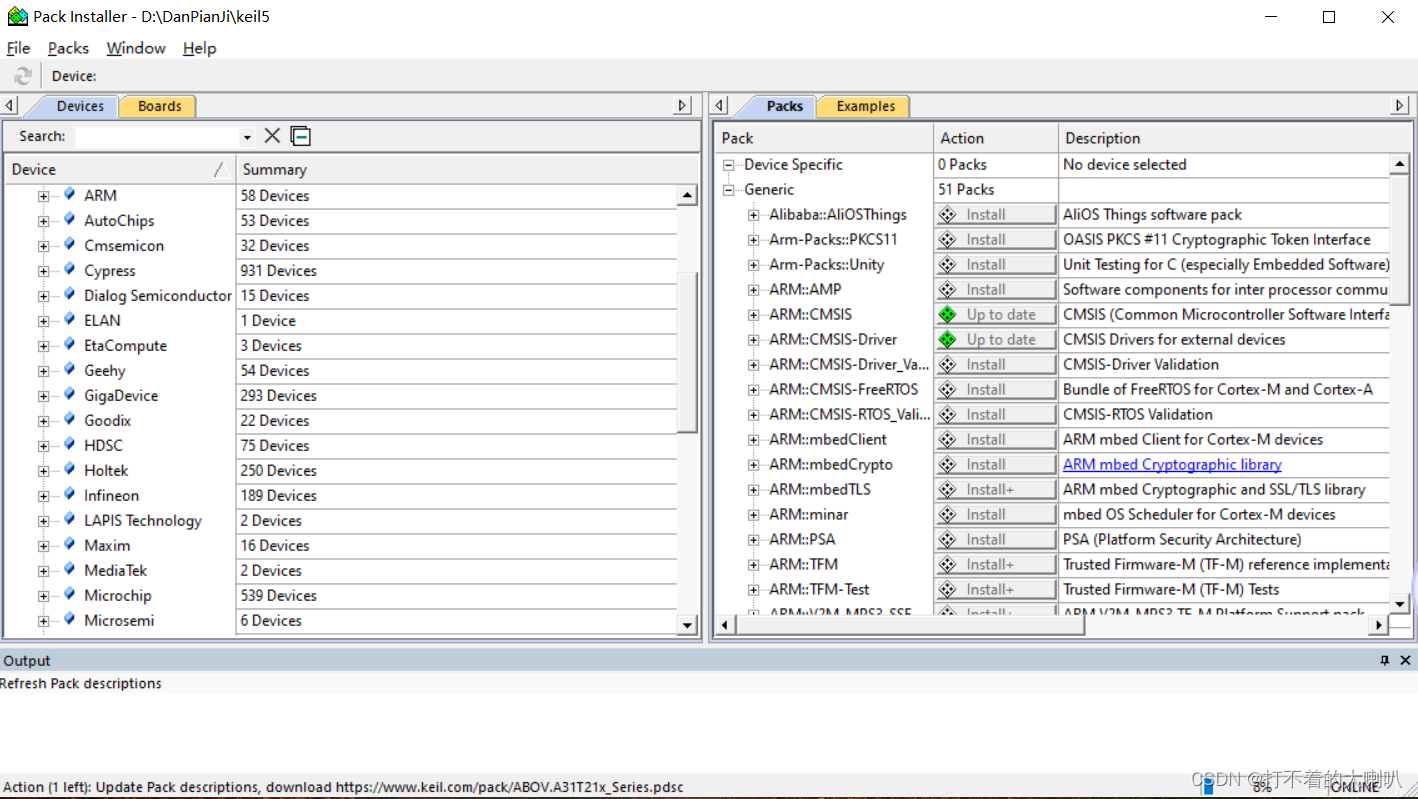Screen dimensions: 1418x799
Task: Click the Microchip vendor diamond icon
Action: [69, 594]
